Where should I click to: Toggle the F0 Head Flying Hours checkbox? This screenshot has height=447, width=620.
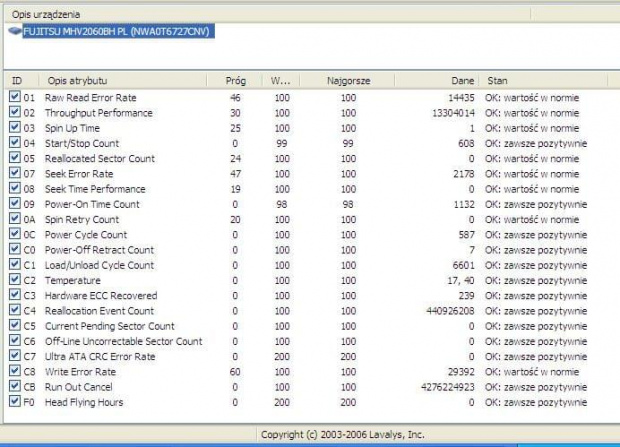click(x=15, y=401)
